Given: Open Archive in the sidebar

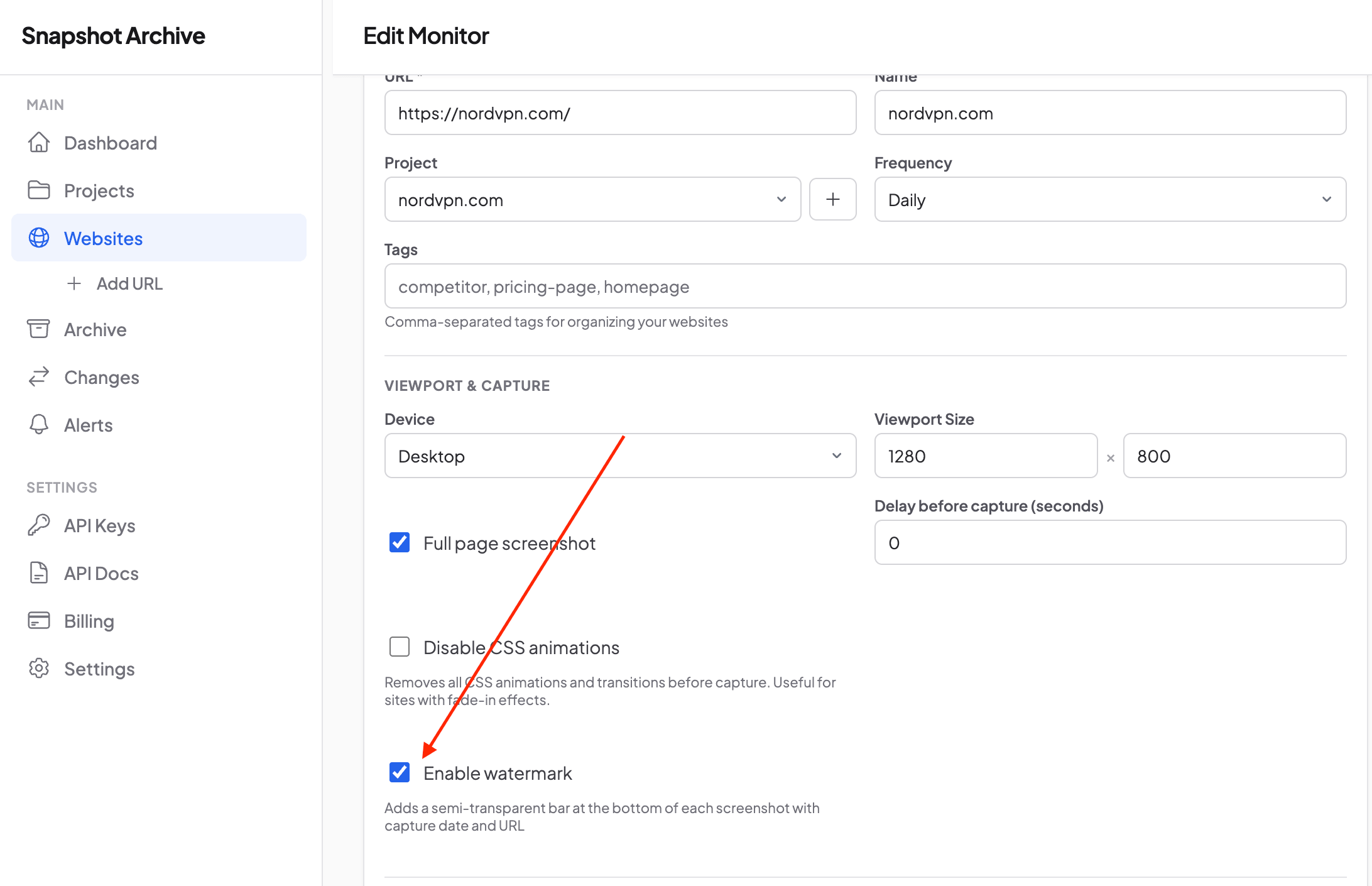Looking at the screenshot, I should [x=159, y=329].
